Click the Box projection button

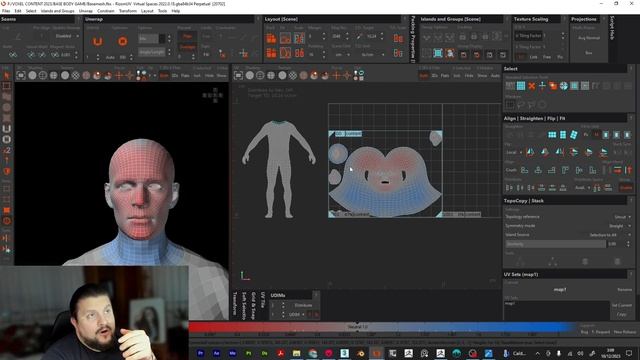point(589,53)
